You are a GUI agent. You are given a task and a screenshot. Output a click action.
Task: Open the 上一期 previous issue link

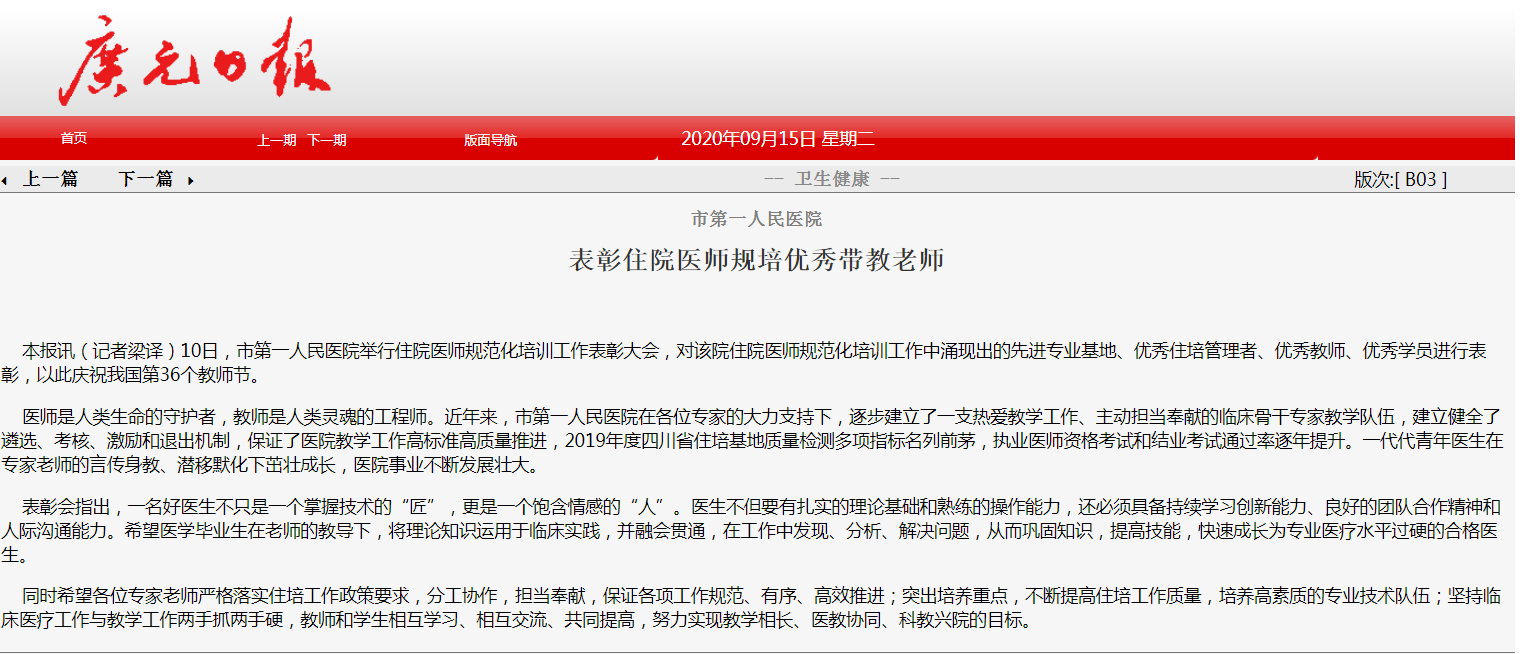point(276,140)
